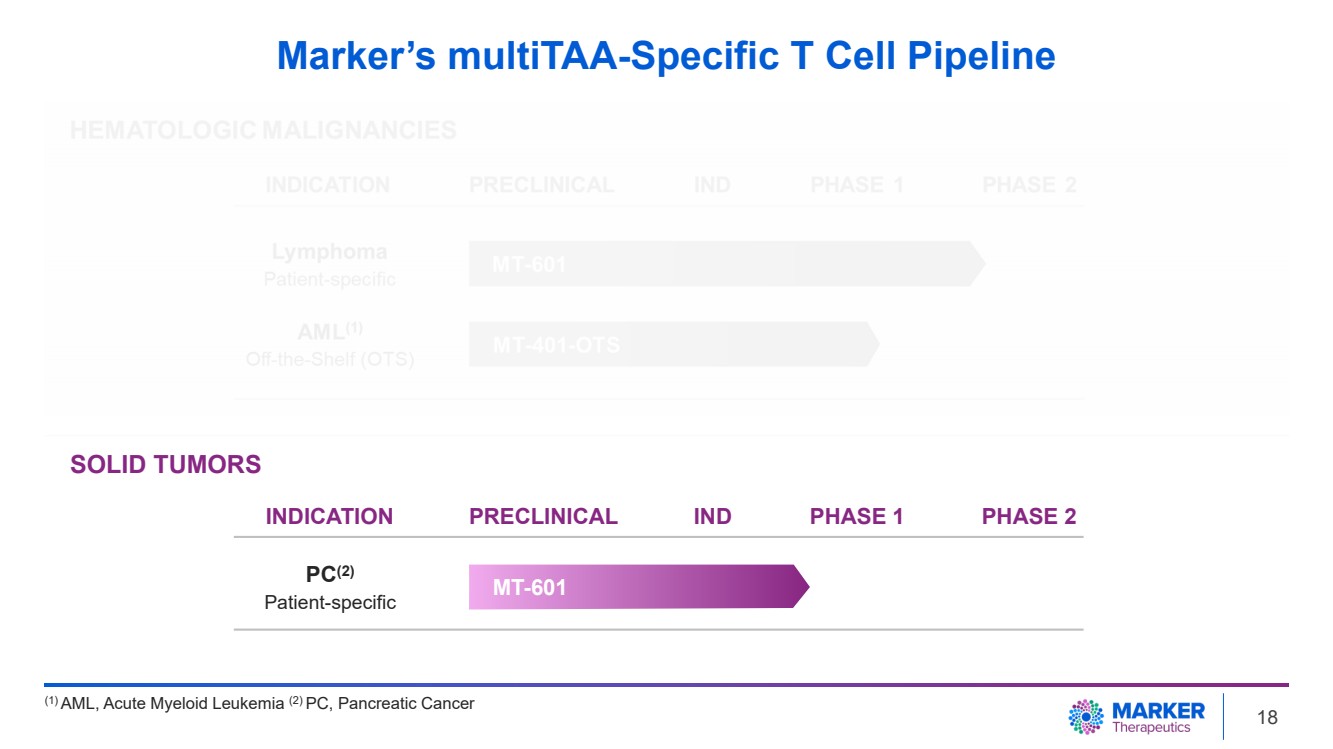Click the faded HEMATOLOGIC MALIGNANCIES heading
Viewport: 1333px width, 749px height.
click(263, 130)
